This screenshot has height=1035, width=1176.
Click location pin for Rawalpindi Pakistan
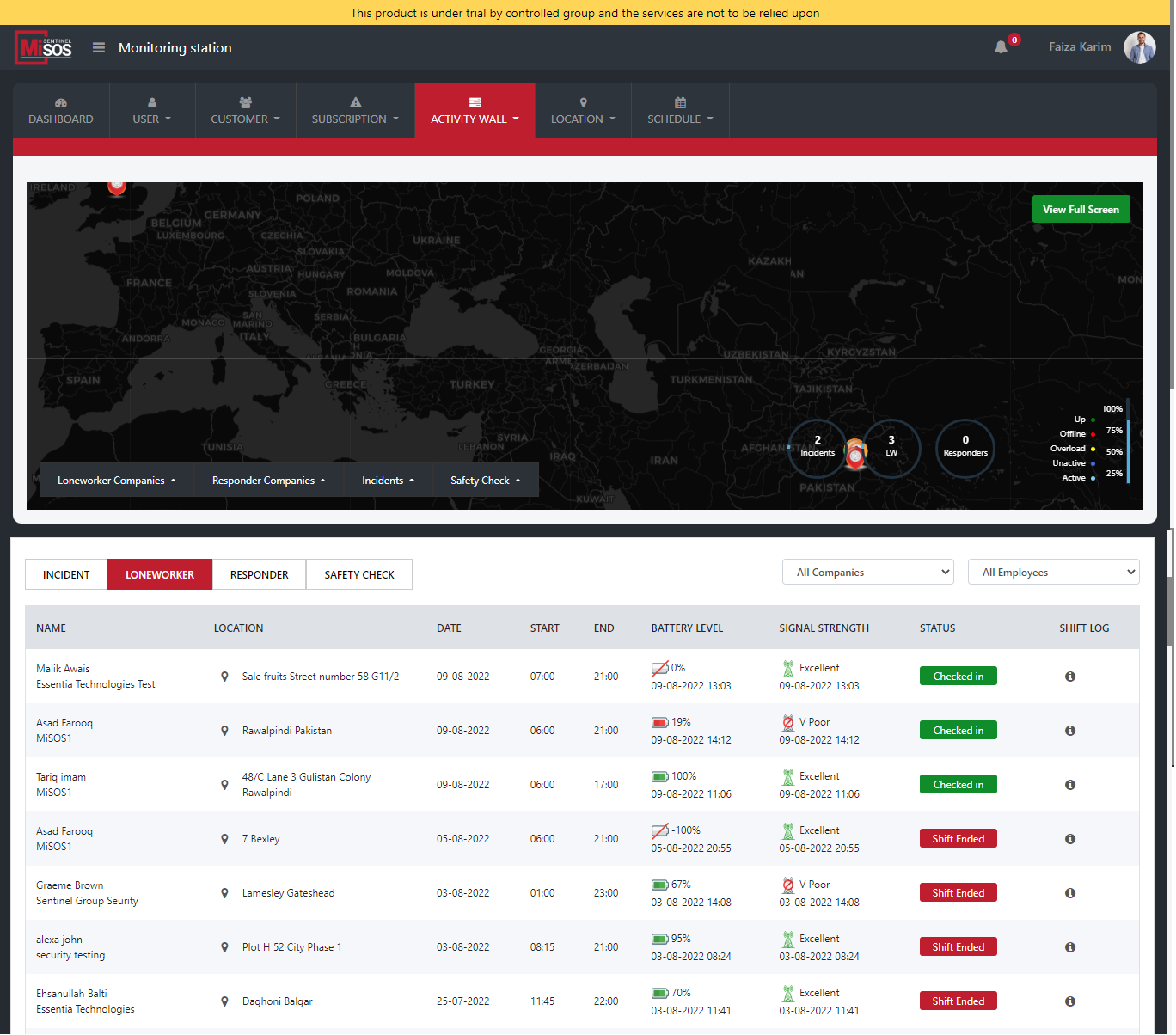point(224,731)
